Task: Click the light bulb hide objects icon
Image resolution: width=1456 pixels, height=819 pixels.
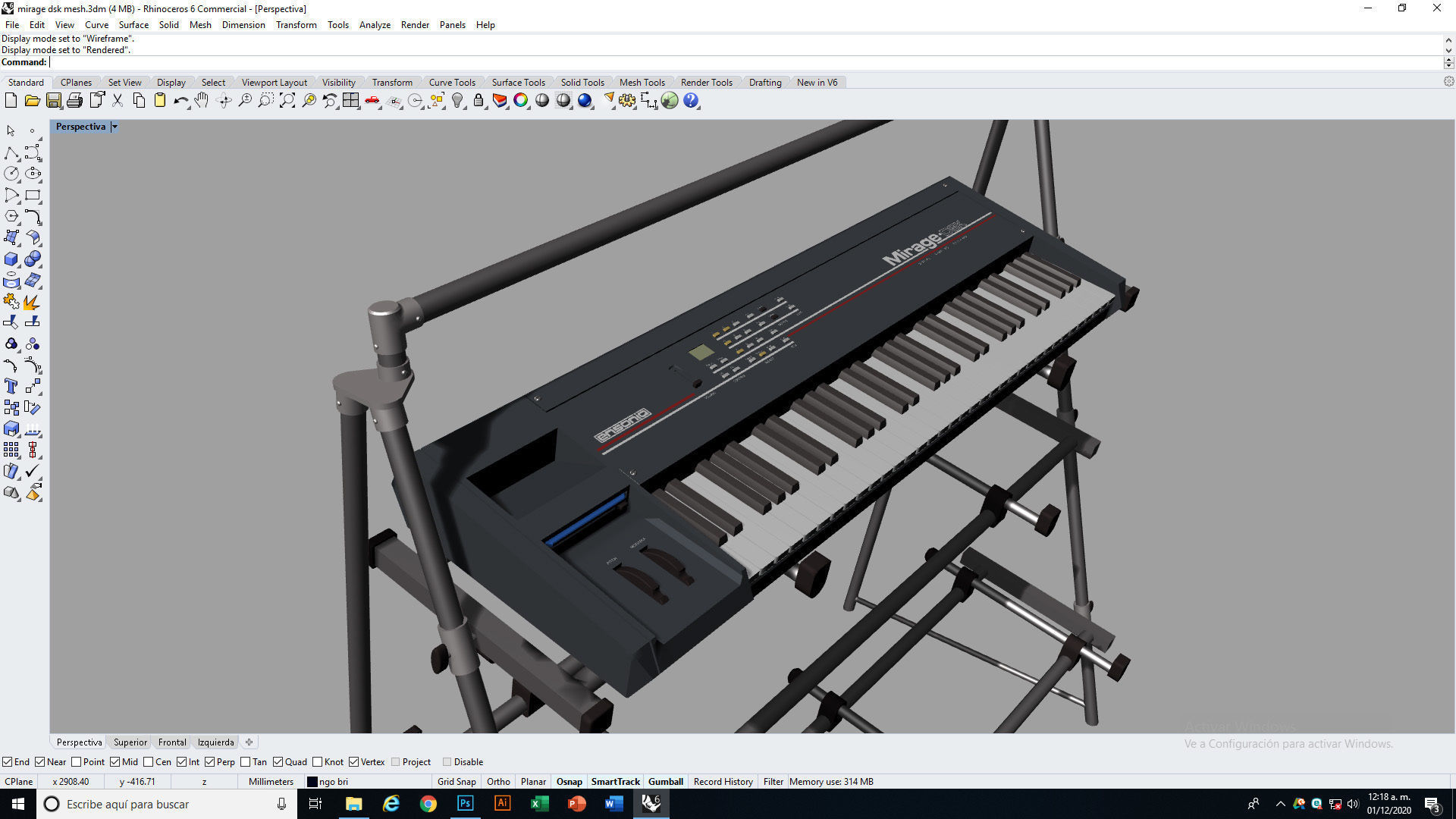Action: coord(457,100)
